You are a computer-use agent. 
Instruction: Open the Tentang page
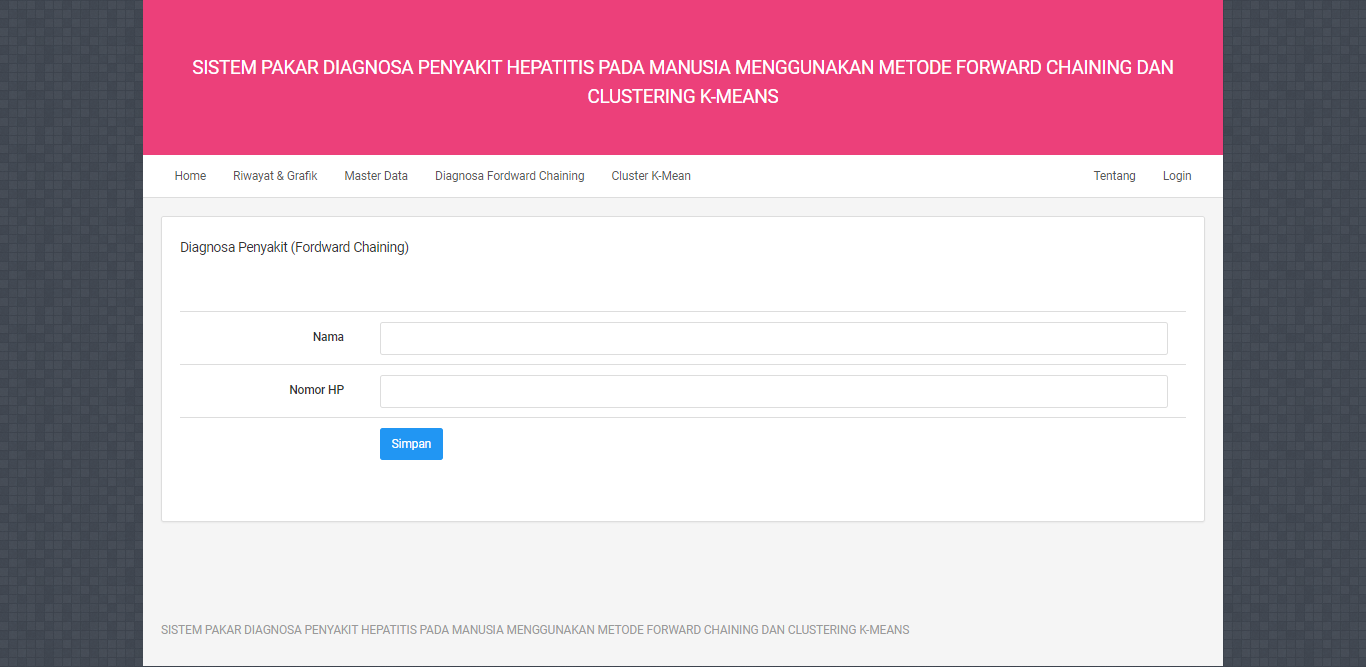(x=1114, y=176)
